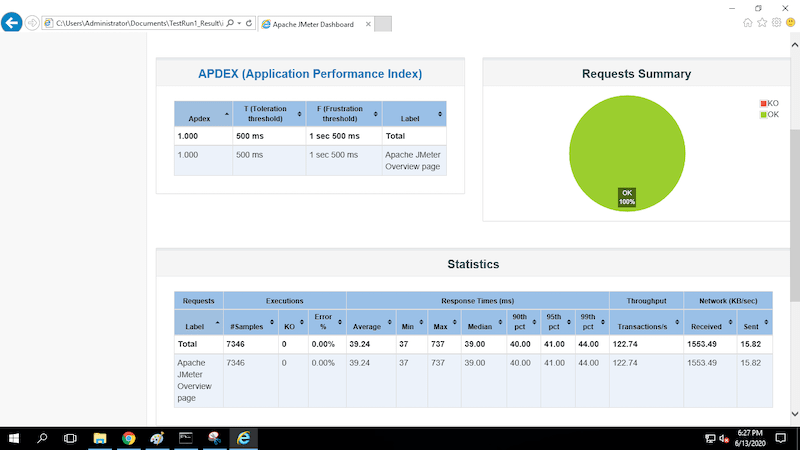Sort Statistics by Sent column

pos(755,322)
